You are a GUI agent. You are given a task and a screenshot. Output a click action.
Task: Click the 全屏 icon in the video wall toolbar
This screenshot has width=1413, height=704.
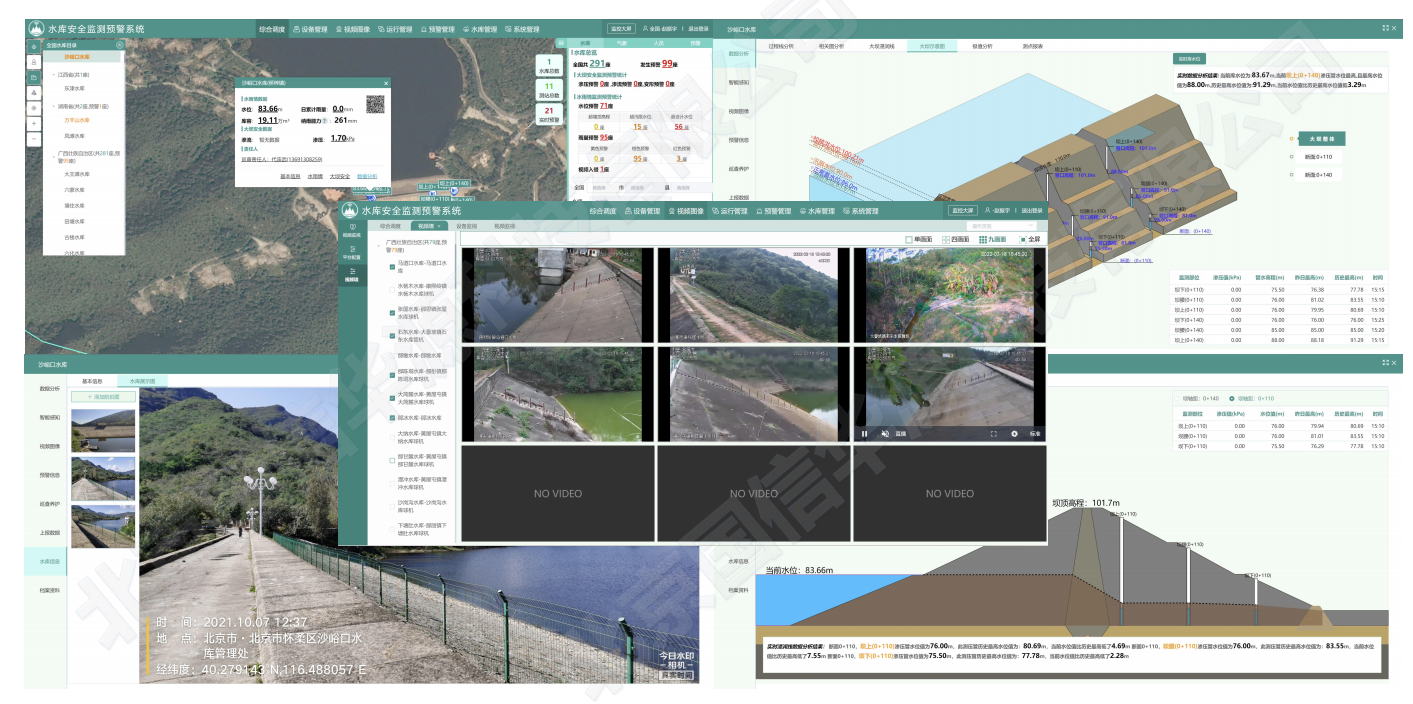pyautogui.click(x=1023, y=240)
